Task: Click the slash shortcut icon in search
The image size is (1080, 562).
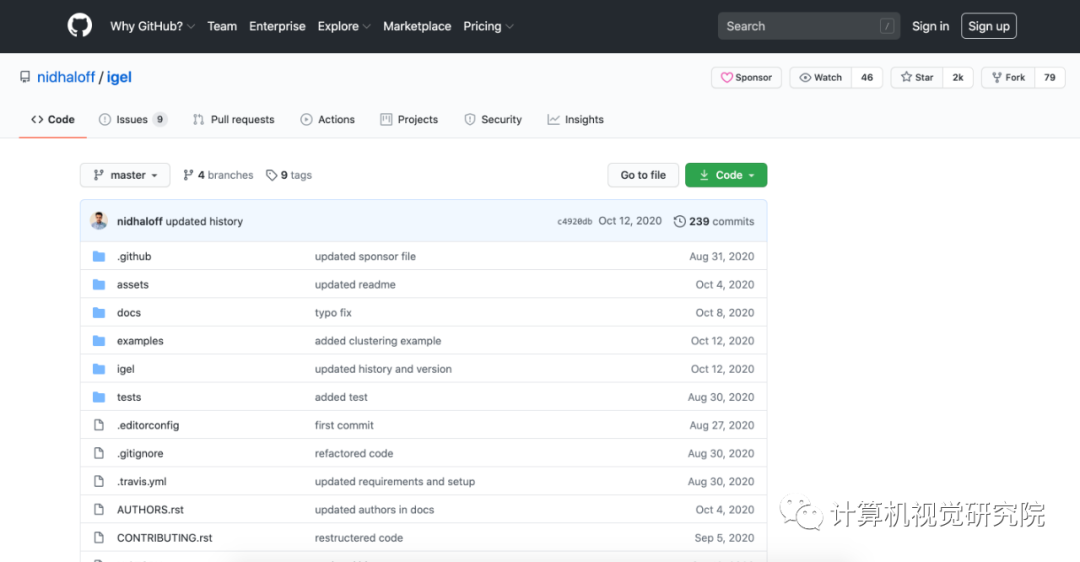Action: (887, 26)
